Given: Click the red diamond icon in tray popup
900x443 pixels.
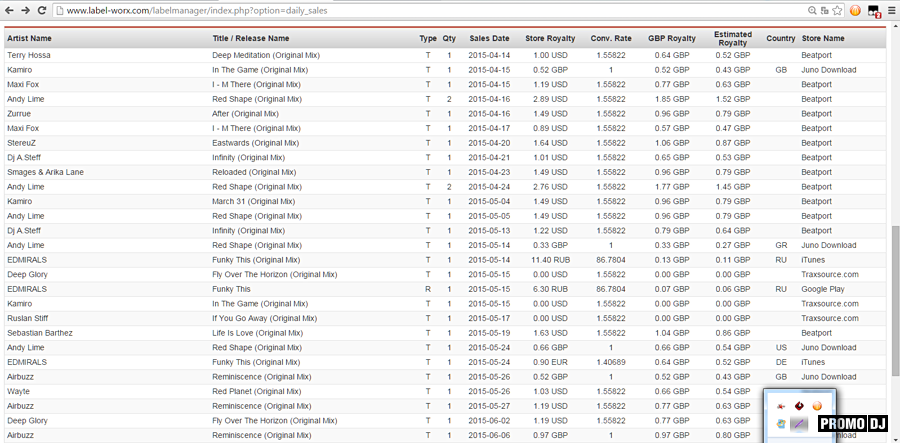Looking at the screenshot, I should (799, 406).
